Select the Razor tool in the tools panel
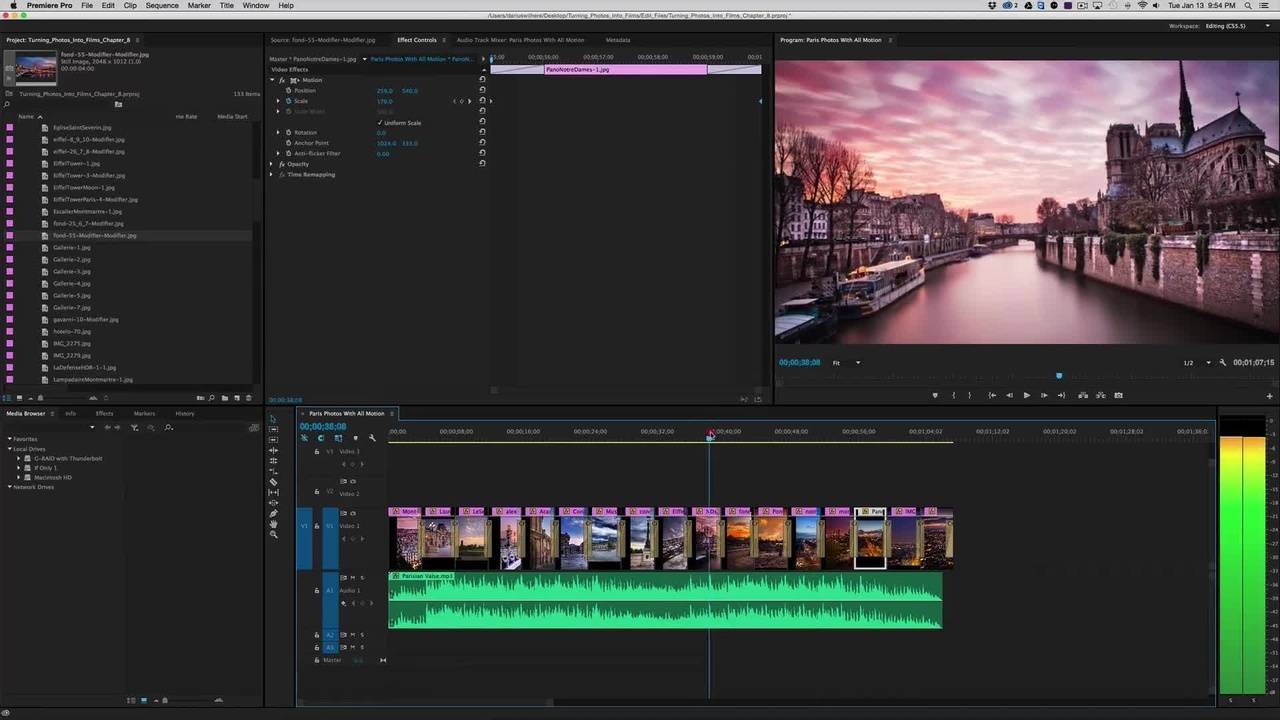 [273, 482]
